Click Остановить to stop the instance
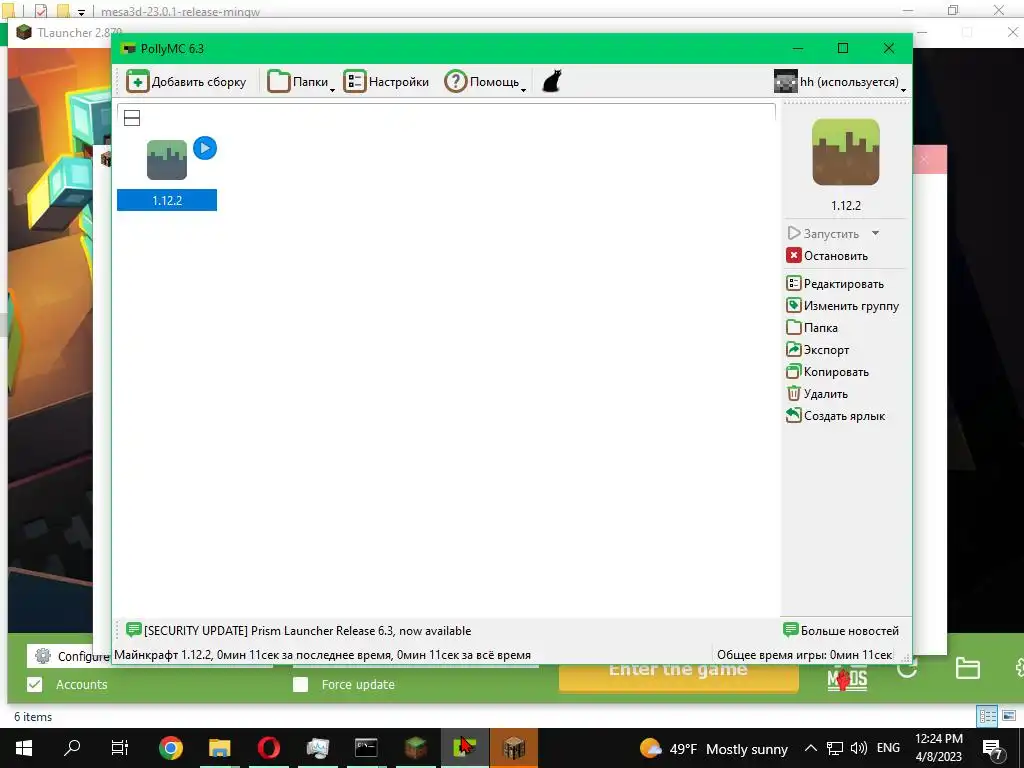Viewport: 1024px width, 768px height. (x=827, y=256)
